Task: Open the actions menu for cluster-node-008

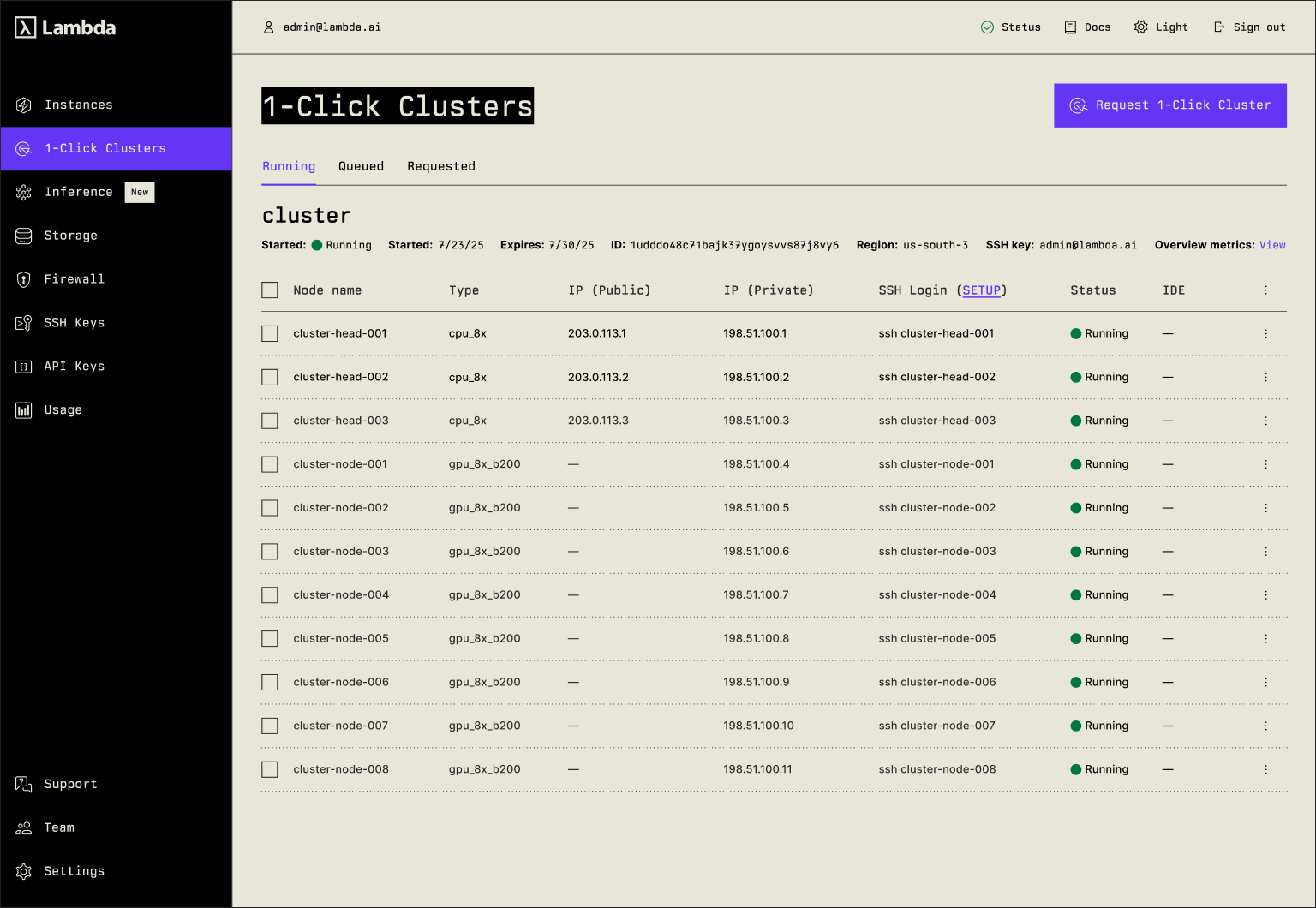Action: point(1265,769)
